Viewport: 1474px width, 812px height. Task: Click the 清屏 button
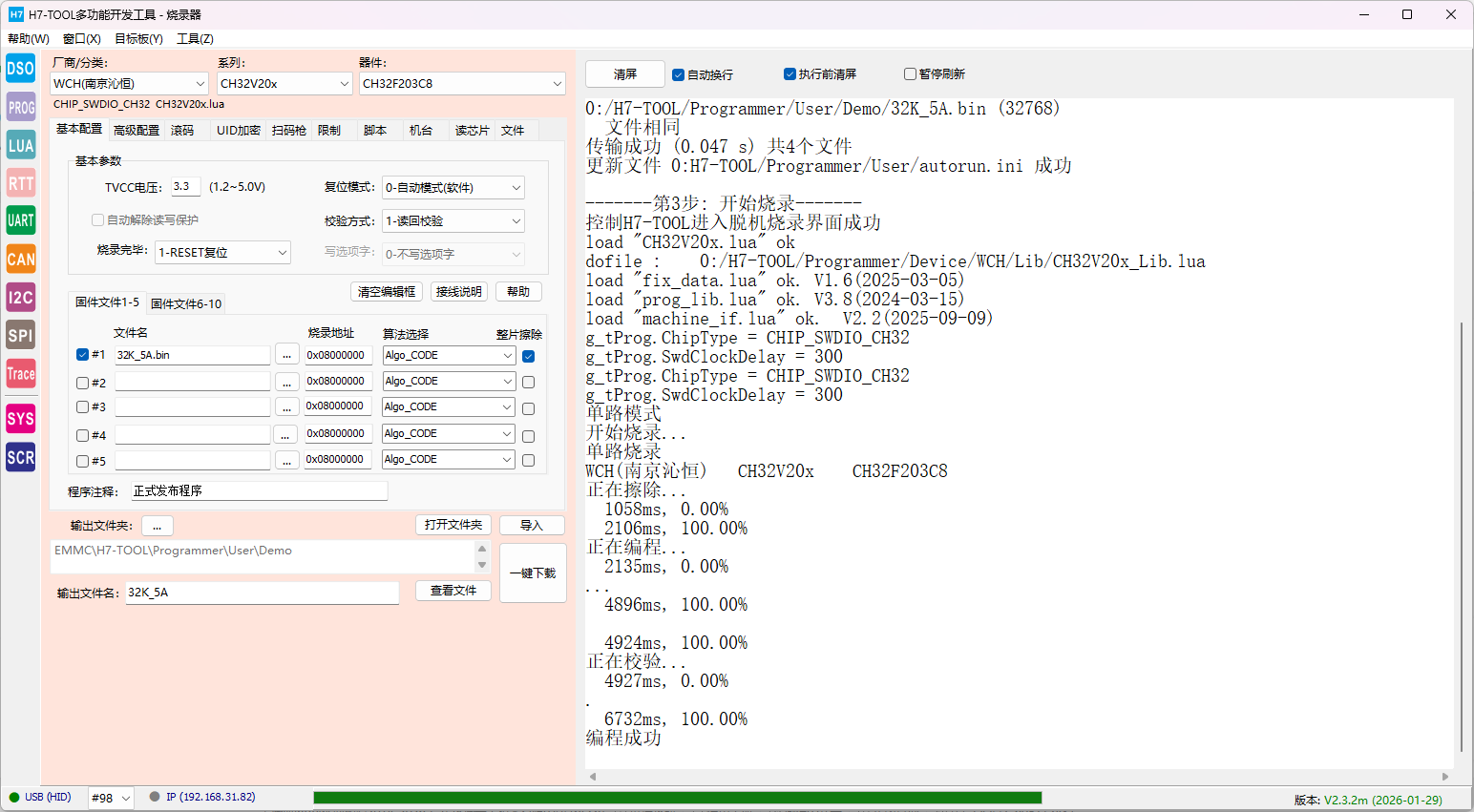[x=625, y=74]
